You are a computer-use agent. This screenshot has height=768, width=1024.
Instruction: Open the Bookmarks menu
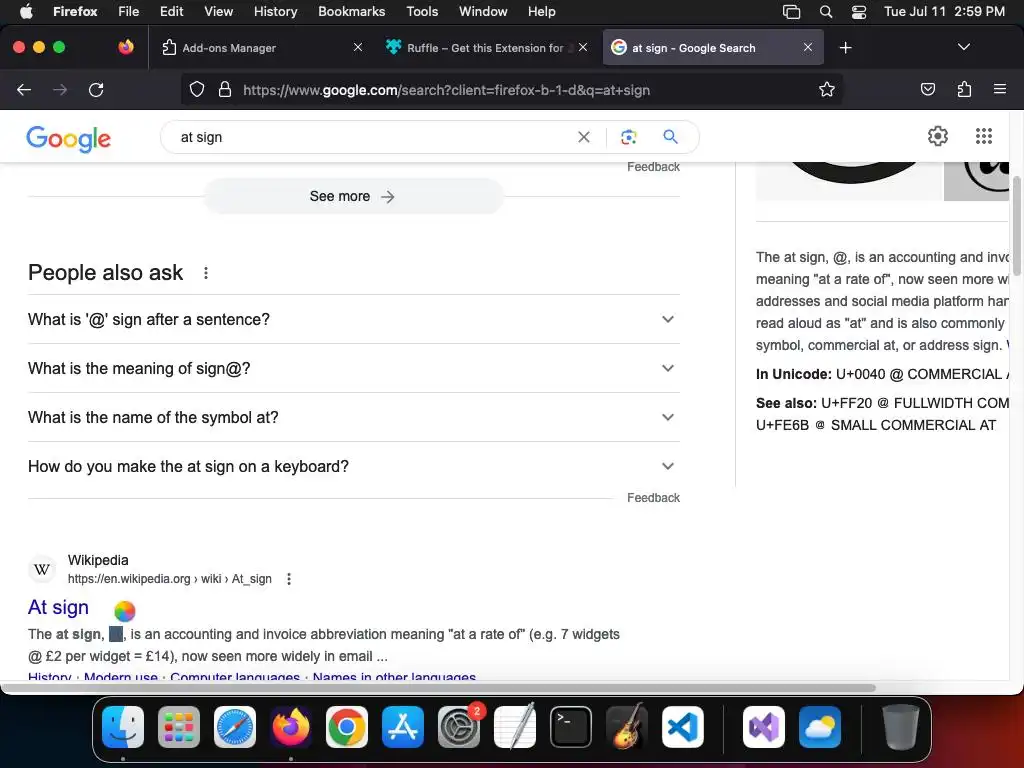(x=351, y=12)
